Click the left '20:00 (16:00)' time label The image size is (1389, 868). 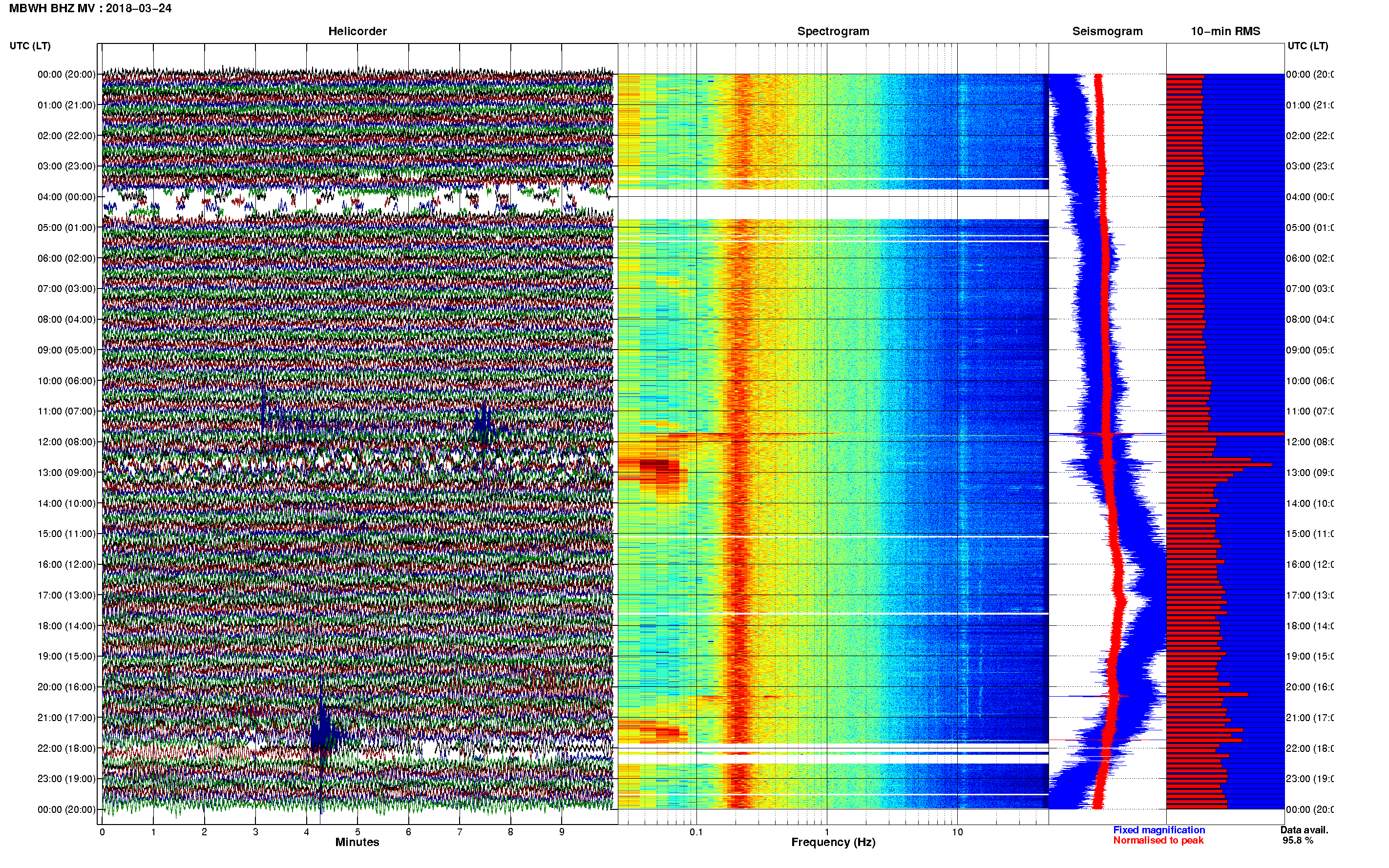66,686
